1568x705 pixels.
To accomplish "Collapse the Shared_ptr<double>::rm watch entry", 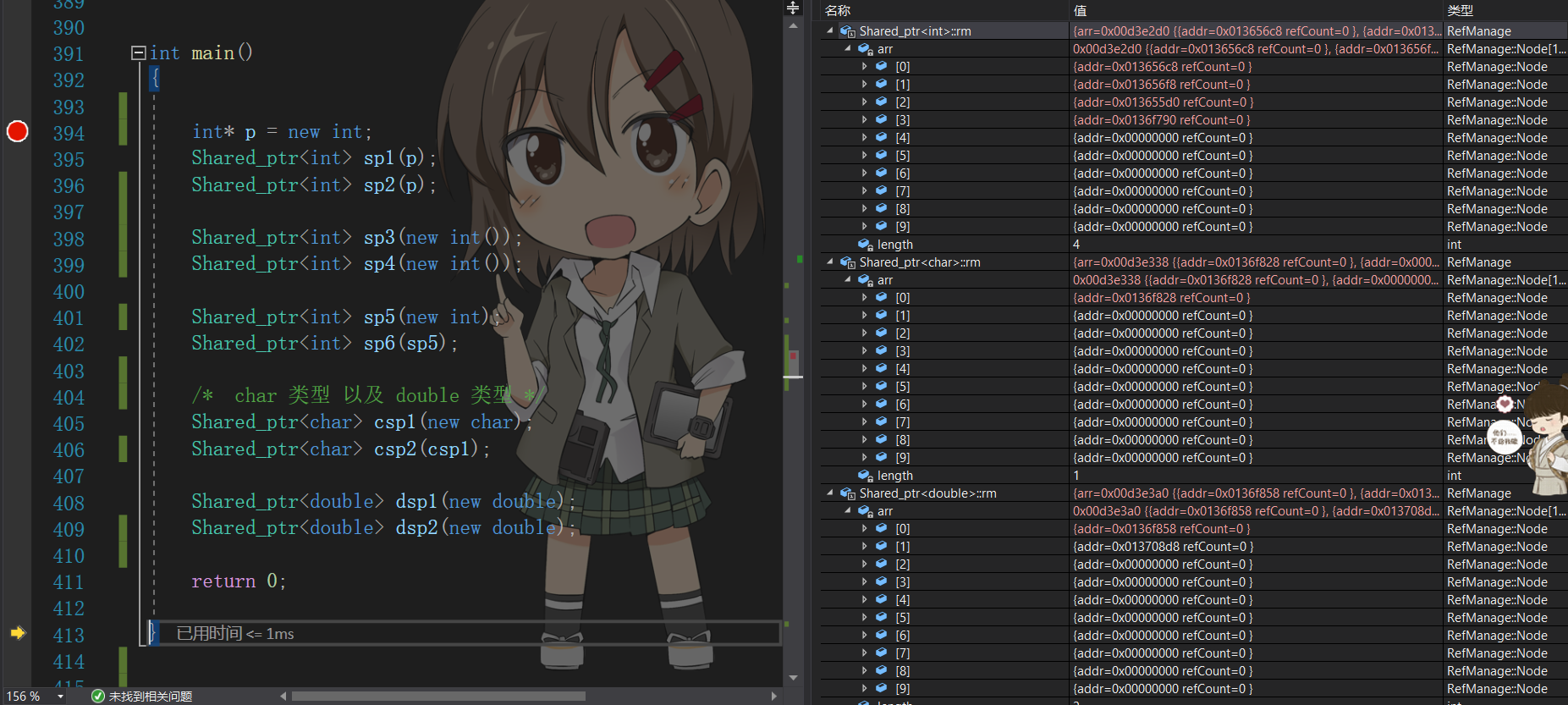I will click(830, 493).
